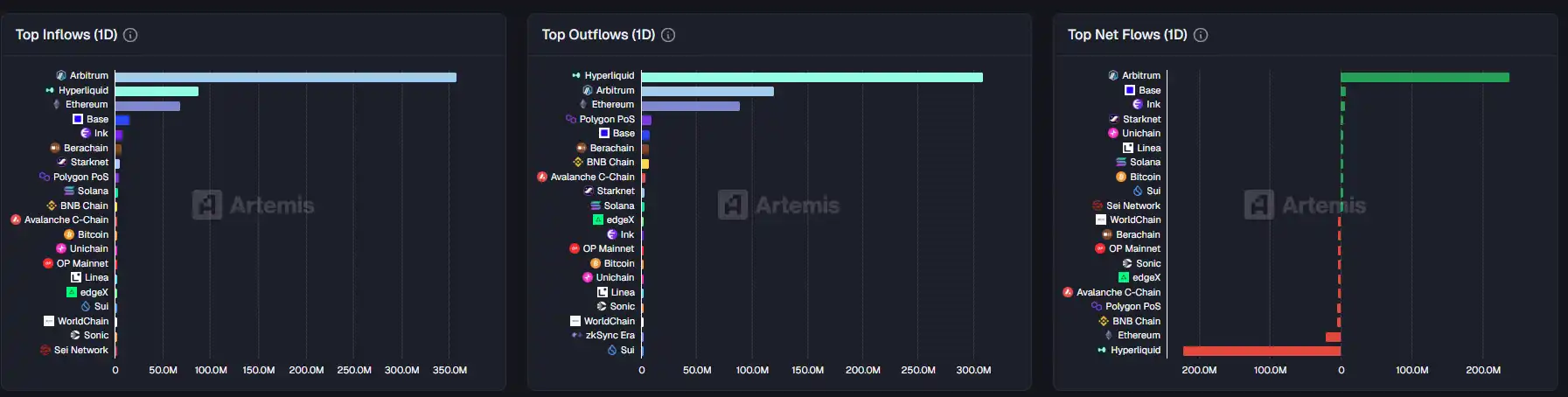The height and width of the screenshot is (397, 1568).
Task: Select the Avalanche C-Chain icon in Top Outflows
Action: [x=542, y=177]
